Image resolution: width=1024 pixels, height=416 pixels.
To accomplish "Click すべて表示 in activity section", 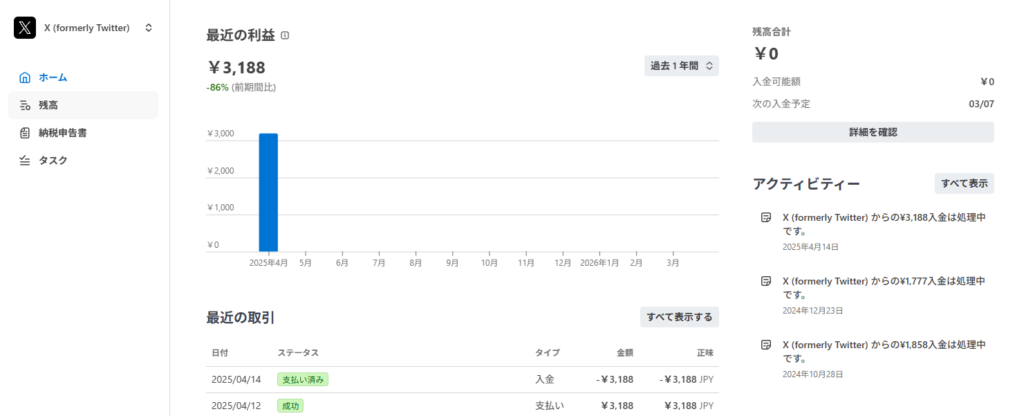I will click(964, 184).
